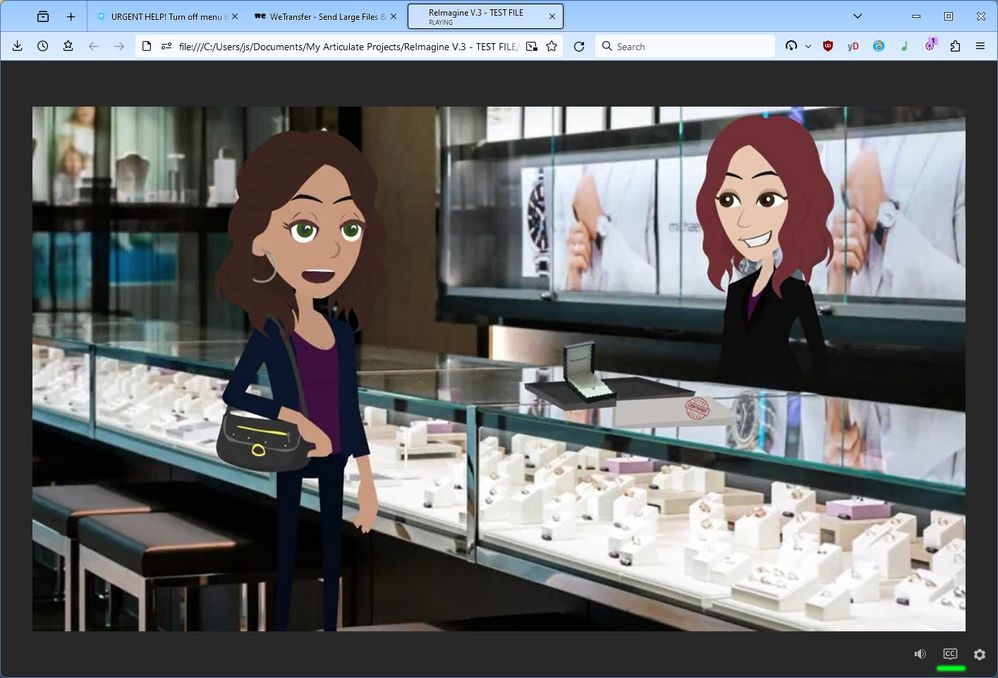
Task: Click the green music note extension icon
Action: (904, 46)
